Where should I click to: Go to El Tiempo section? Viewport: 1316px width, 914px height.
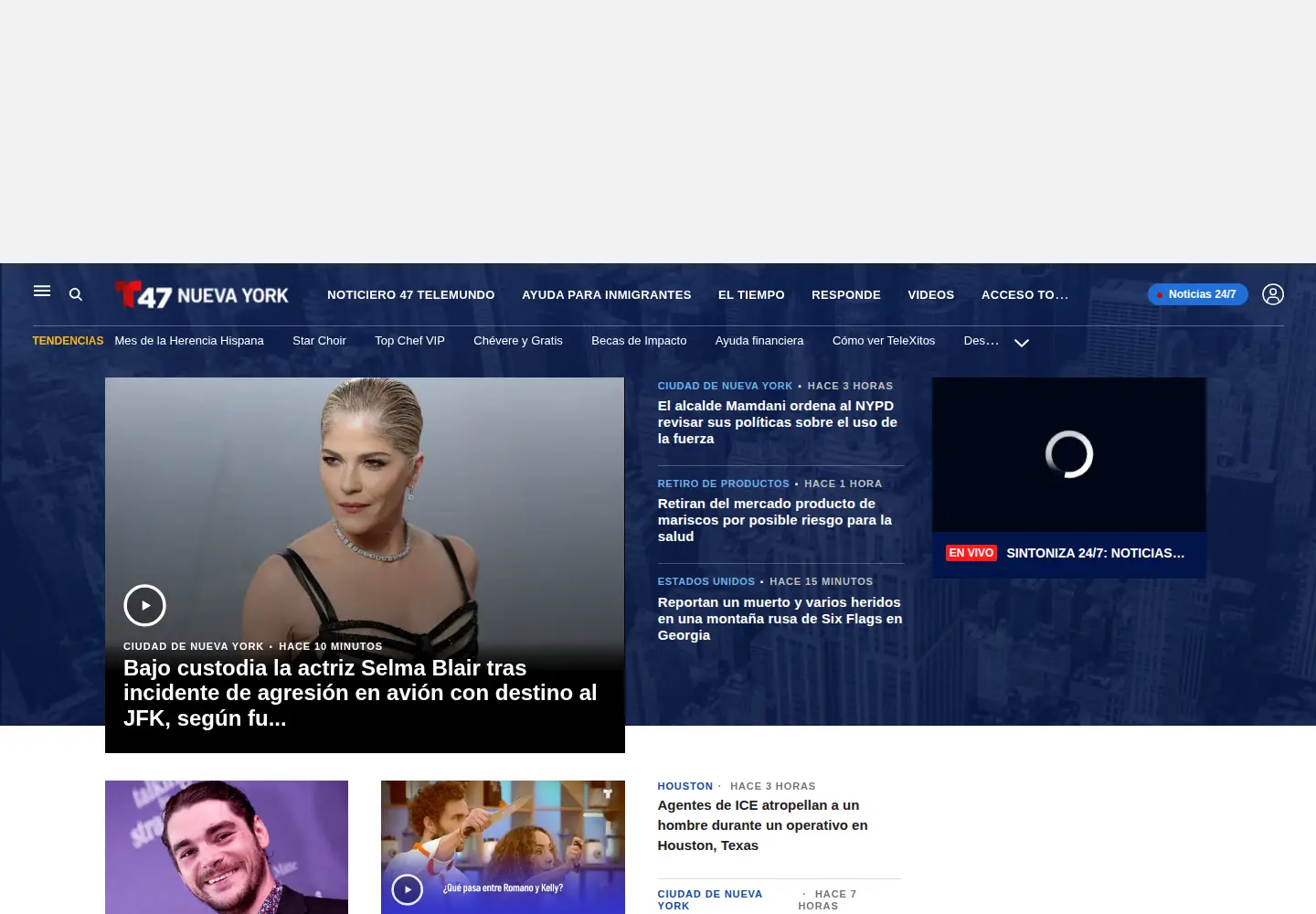point(751,294)
